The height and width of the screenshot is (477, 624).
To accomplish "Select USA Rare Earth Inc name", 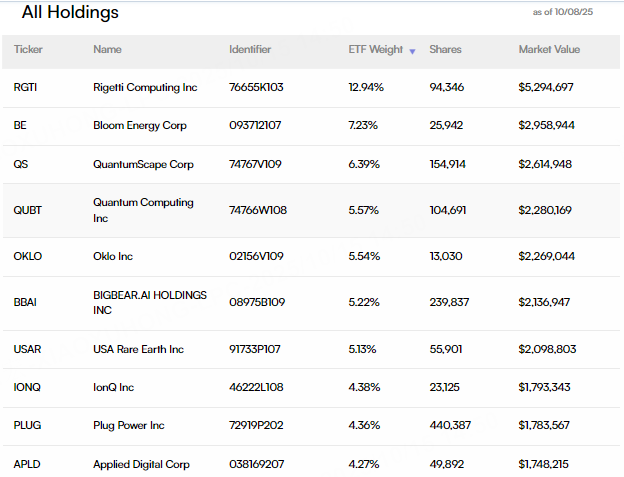I will pos(138,349).
